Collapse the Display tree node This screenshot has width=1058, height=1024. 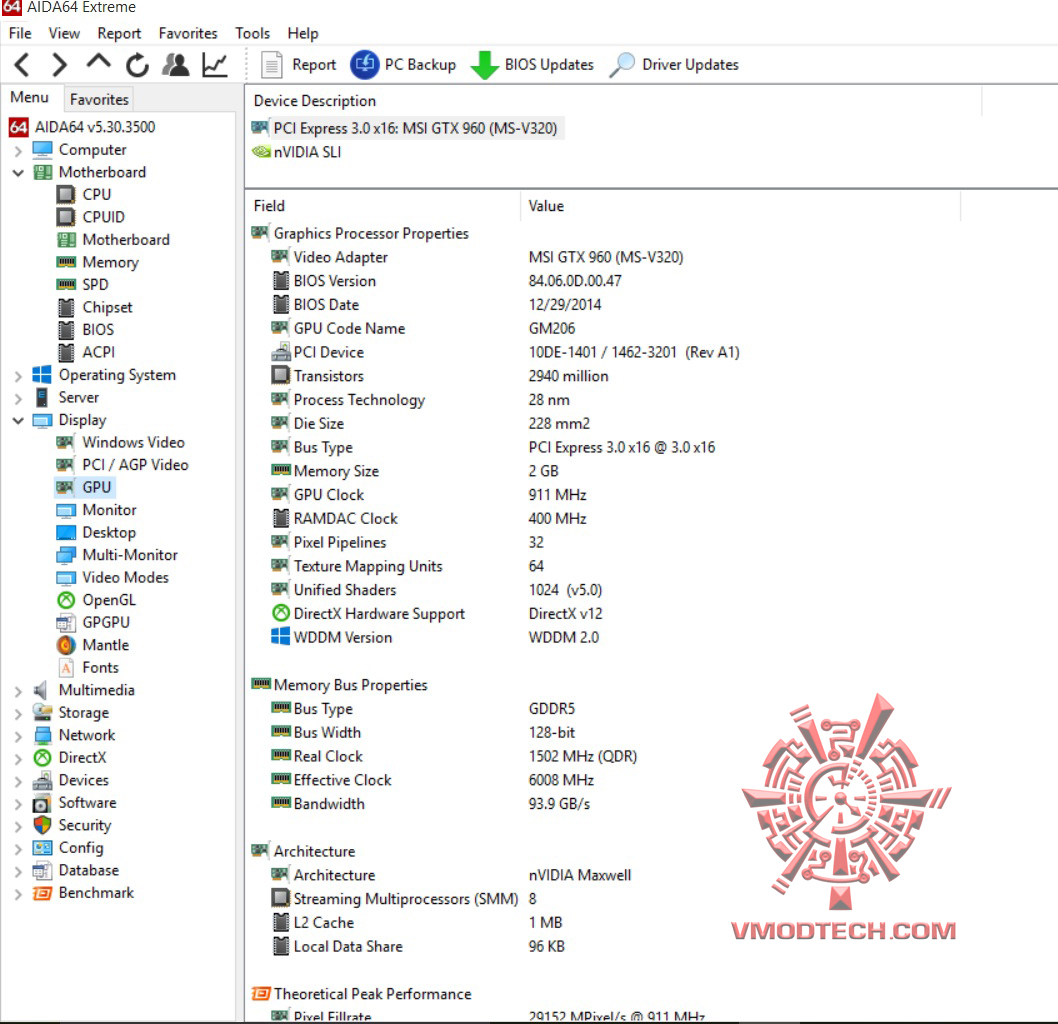tap(18, 420)
